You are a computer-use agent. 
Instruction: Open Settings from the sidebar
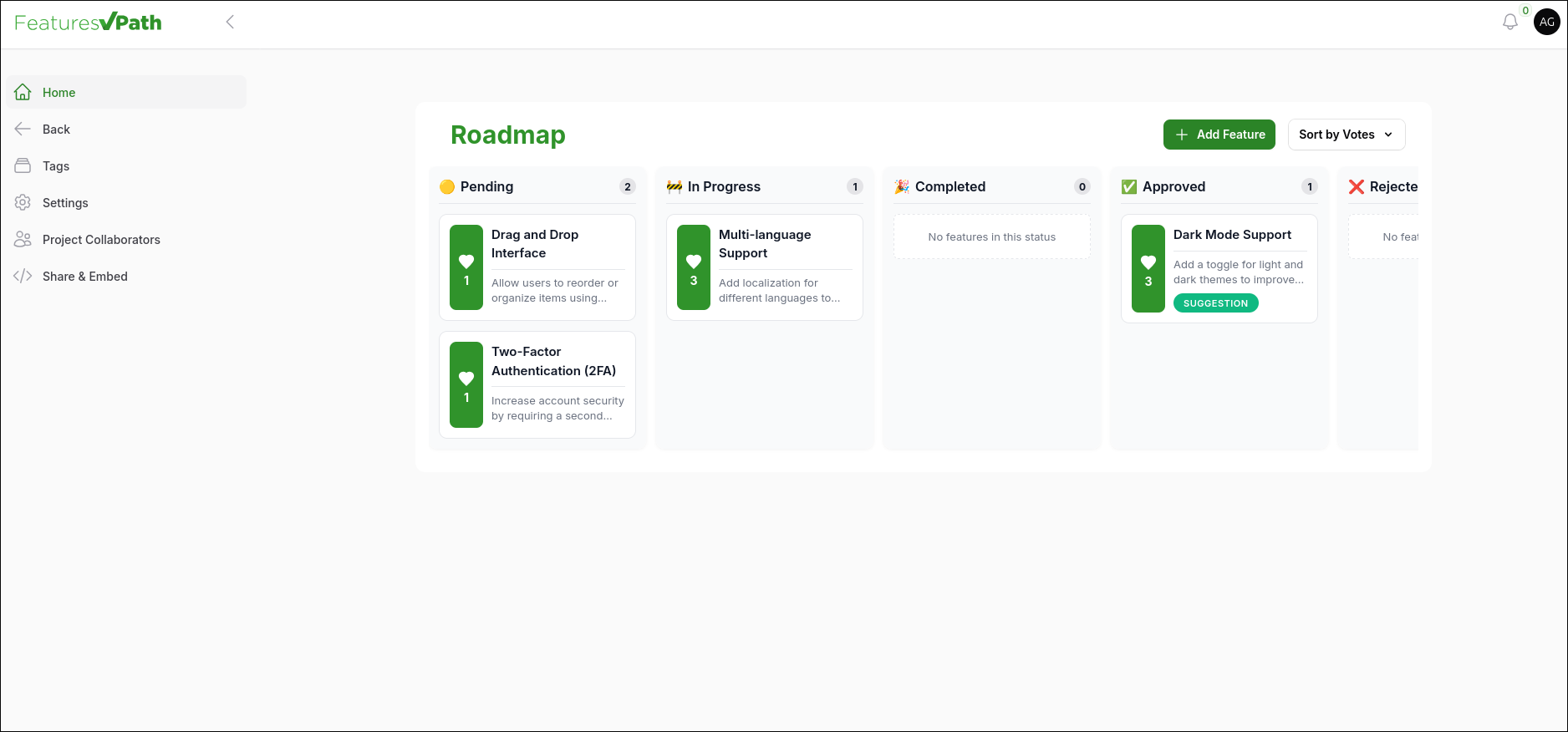(65, 203)
